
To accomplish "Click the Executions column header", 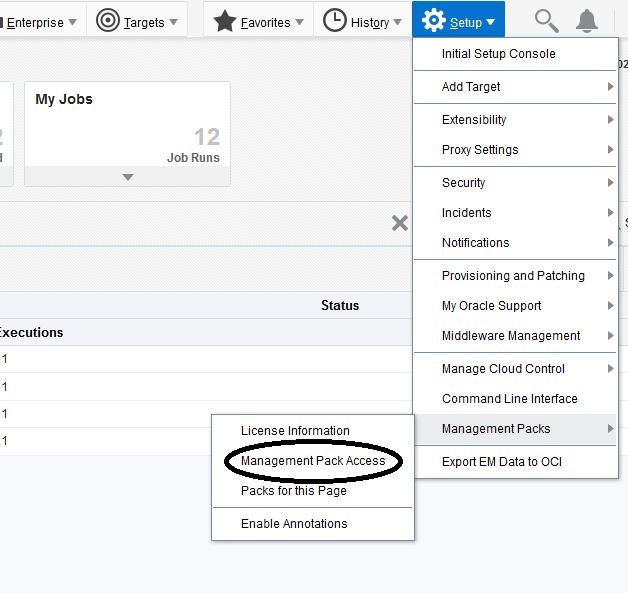I will 31,332.
